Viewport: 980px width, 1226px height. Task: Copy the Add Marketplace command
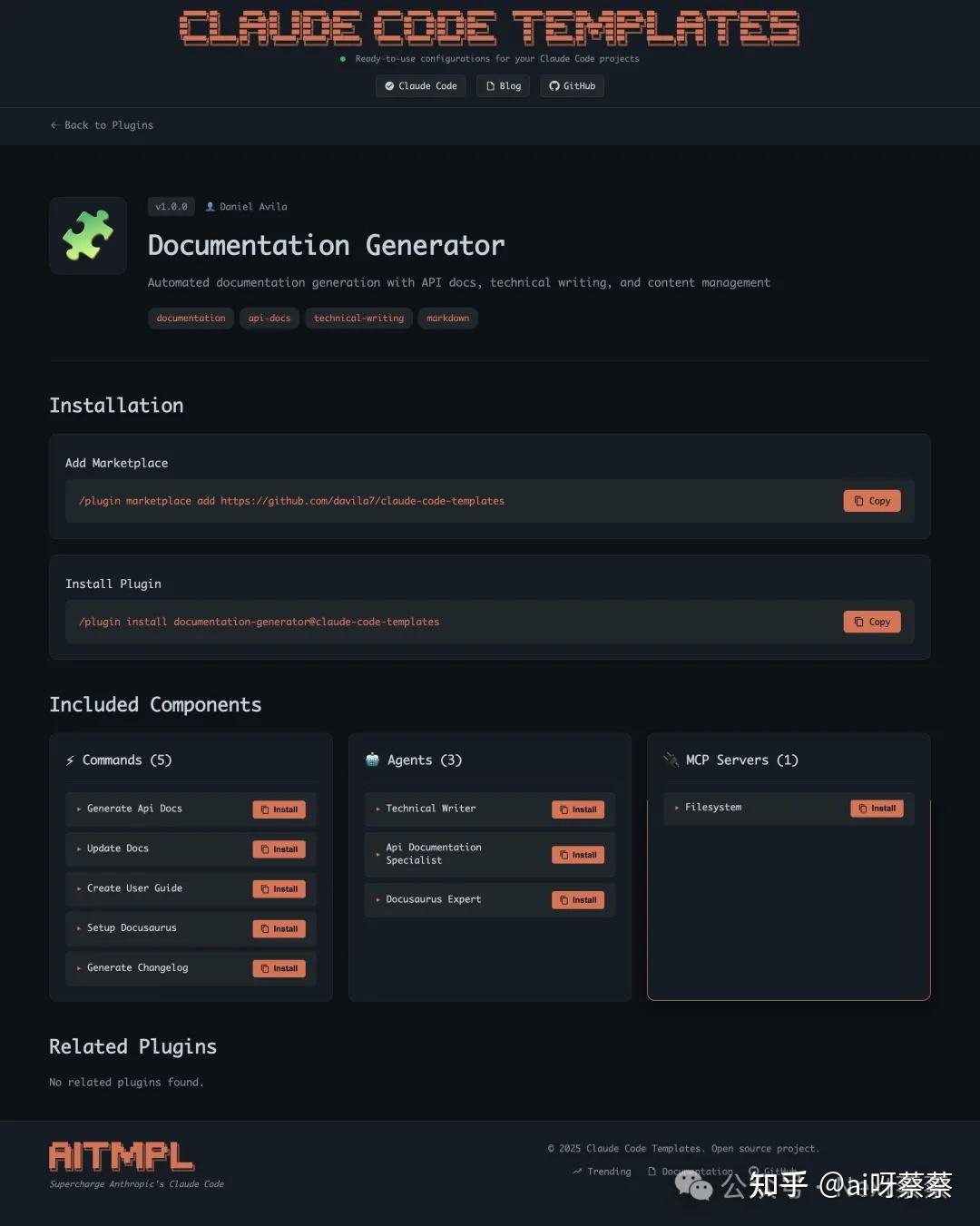pos(872,501)
